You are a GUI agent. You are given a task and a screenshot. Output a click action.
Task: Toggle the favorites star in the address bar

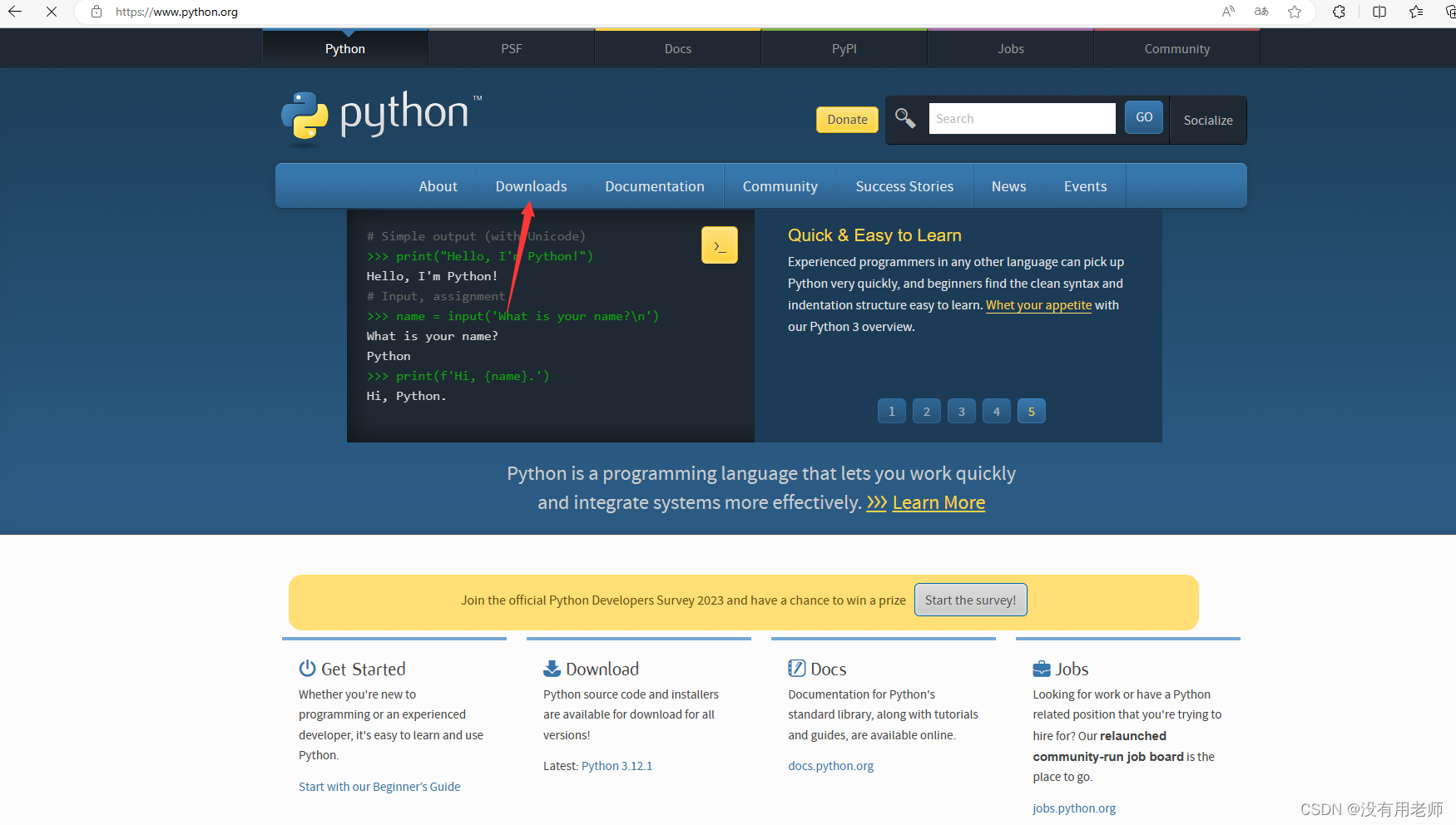pos(1295,12)
